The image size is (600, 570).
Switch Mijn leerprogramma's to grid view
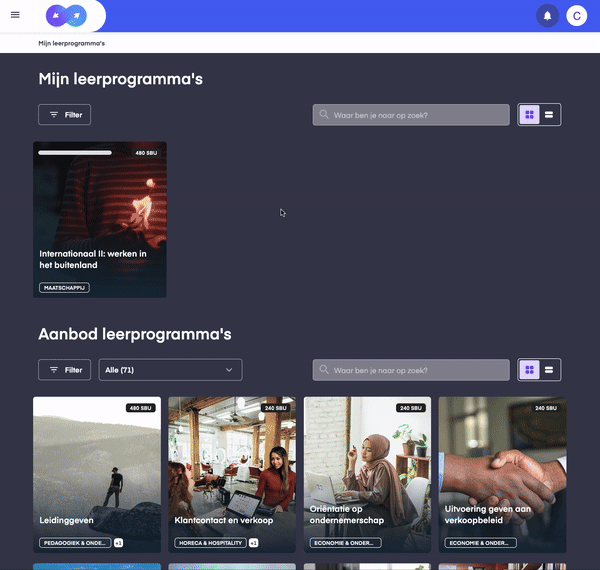pyautogui.click(x=529, y=114)
